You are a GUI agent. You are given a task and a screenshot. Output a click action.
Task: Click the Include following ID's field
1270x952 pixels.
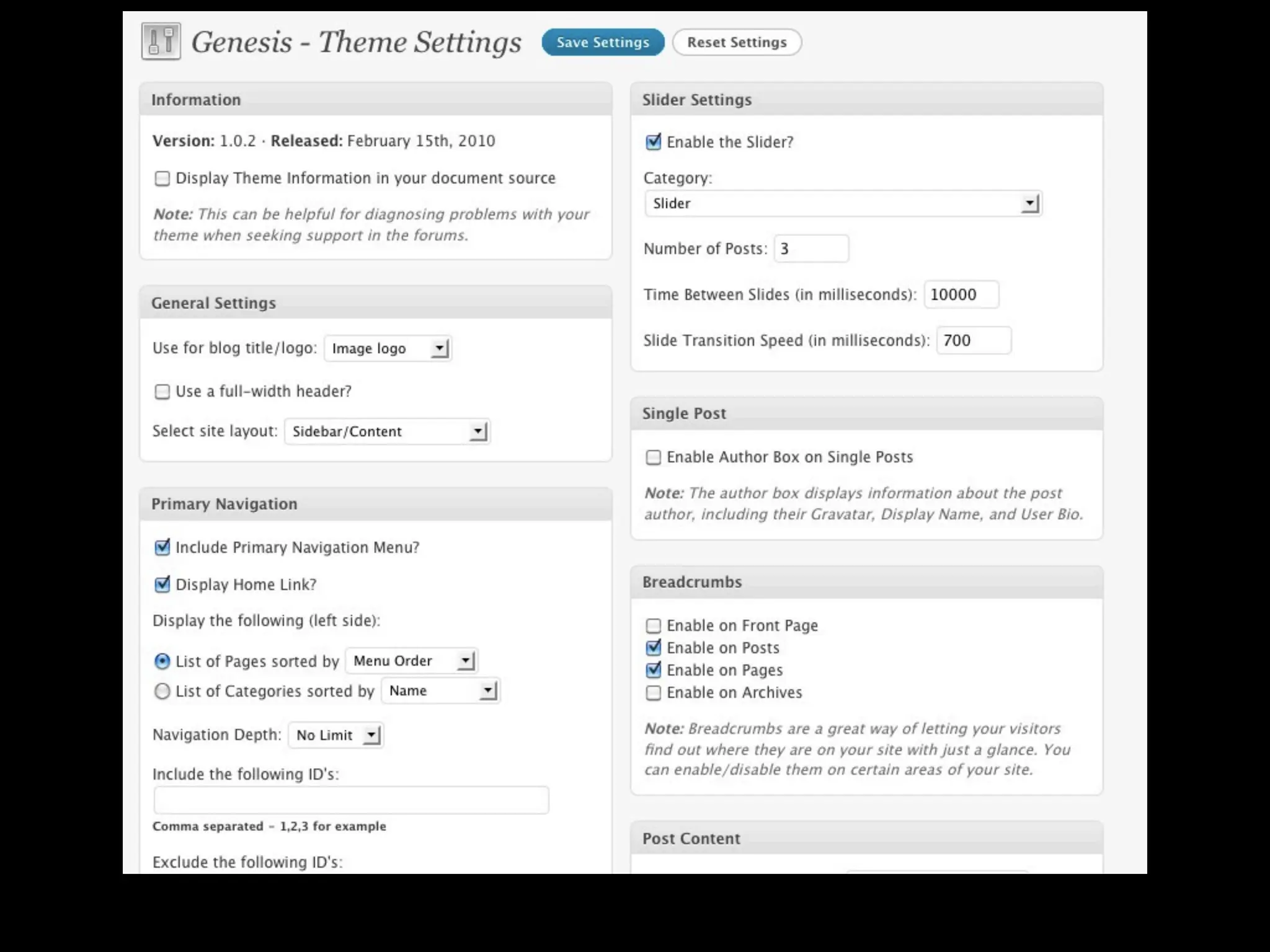point(351,800)
